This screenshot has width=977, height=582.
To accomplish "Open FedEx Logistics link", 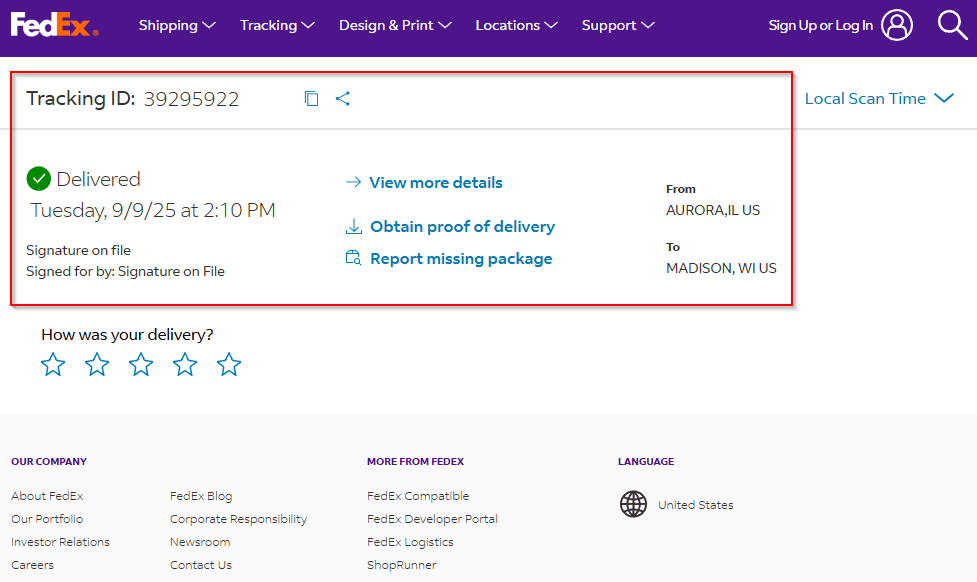I will 410,542.
